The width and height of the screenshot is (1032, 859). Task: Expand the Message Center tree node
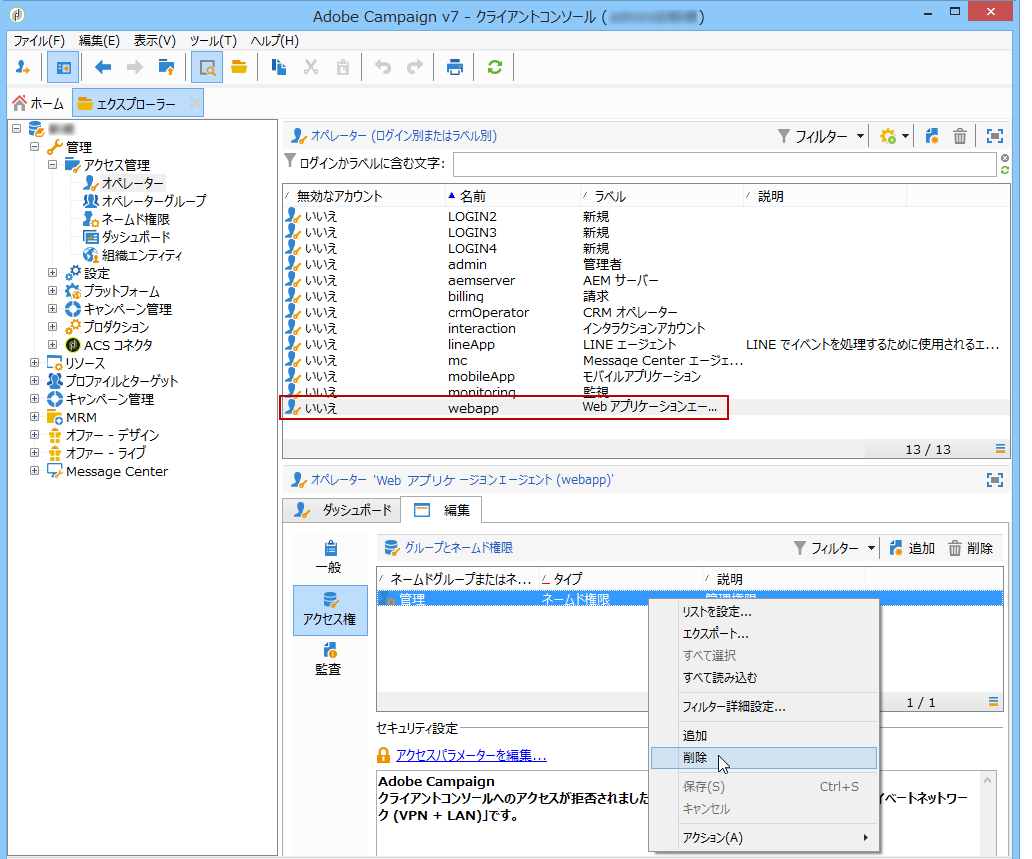coord(34,470)
